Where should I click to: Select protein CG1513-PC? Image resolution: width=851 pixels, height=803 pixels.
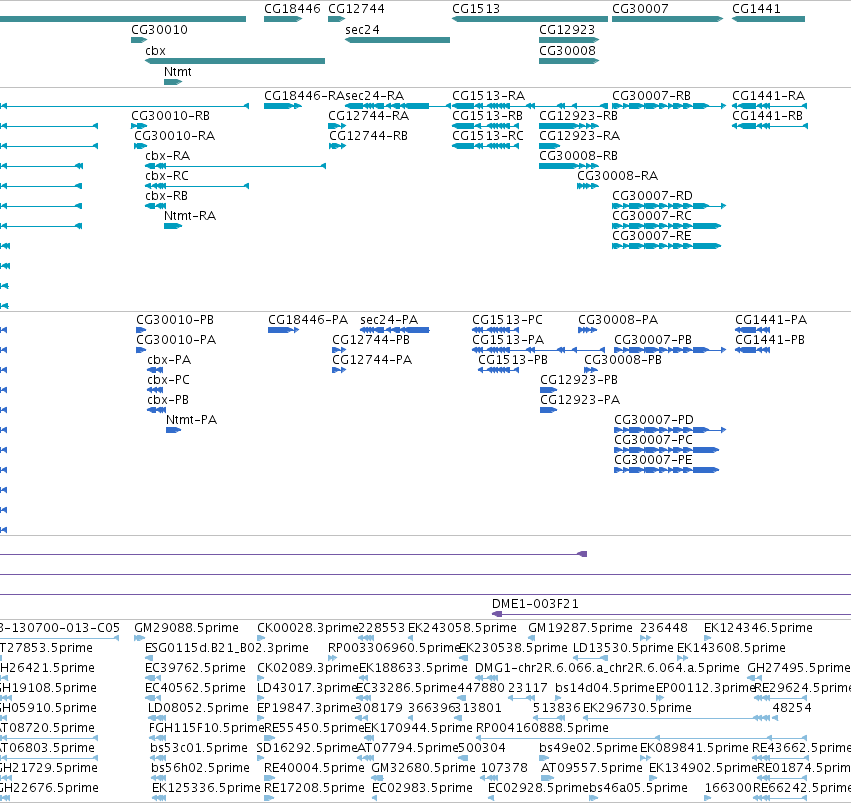click(507, 320)
